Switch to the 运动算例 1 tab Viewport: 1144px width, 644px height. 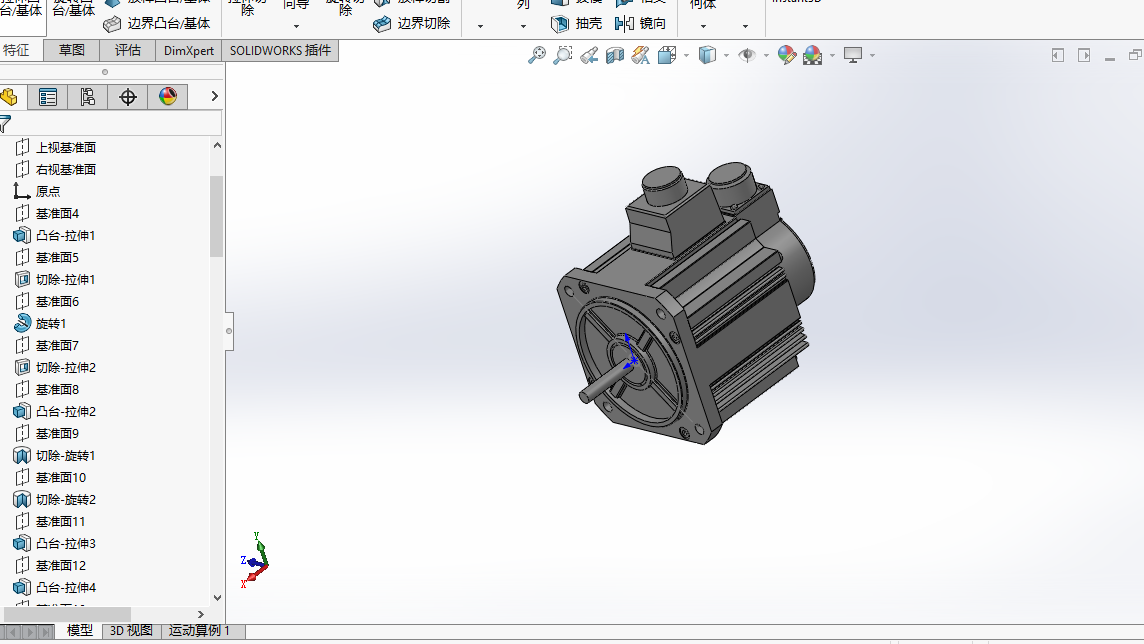200,631
